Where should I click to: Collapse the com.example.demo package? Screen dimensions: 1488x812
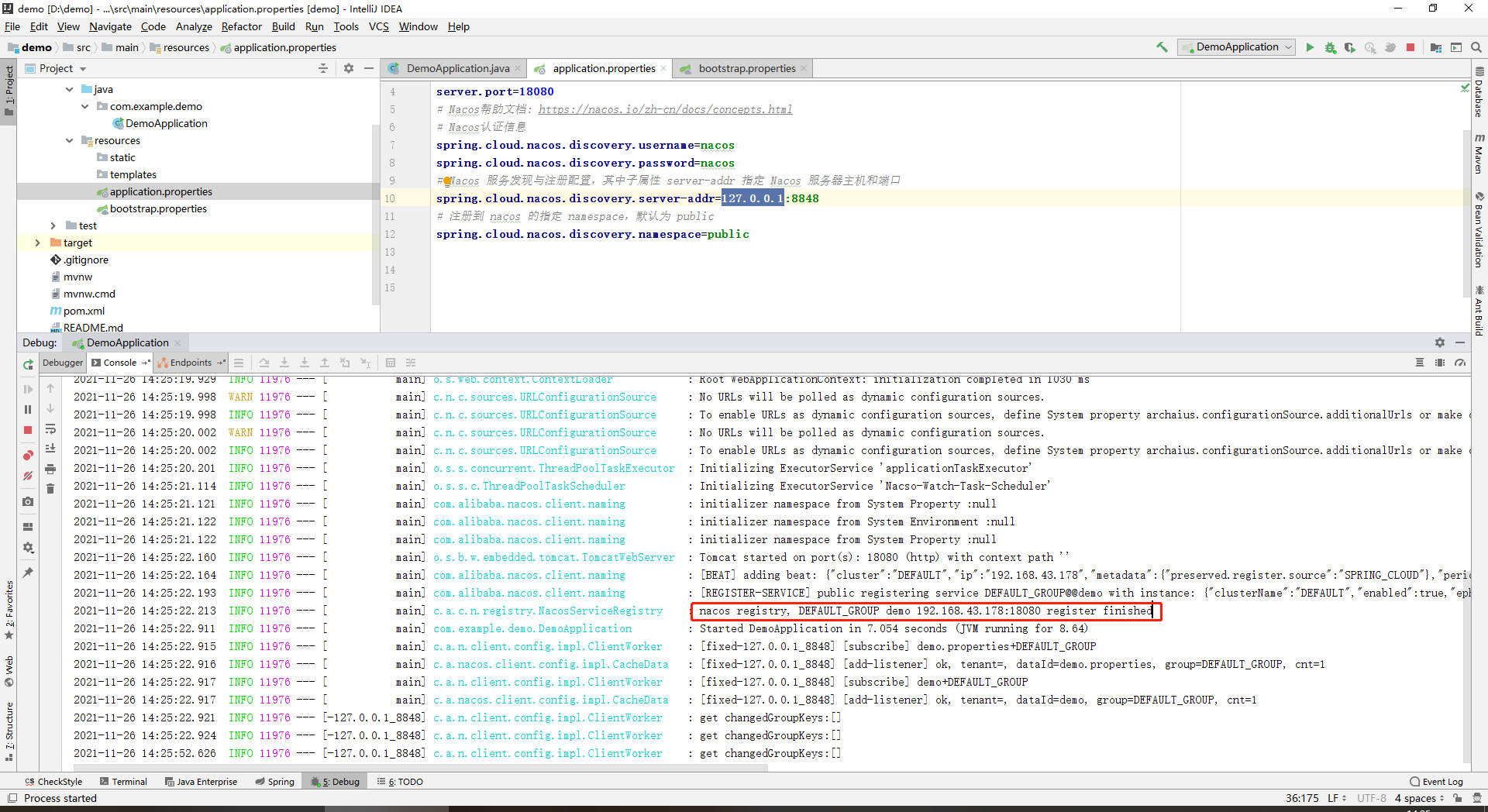pos(85,106)
